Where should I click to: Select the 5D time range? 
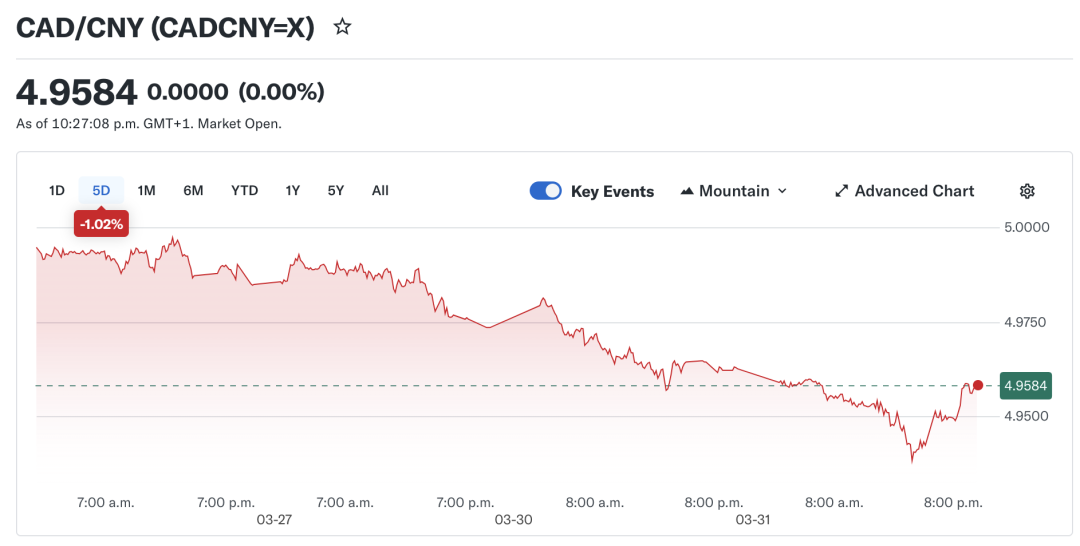pos(101,190)
